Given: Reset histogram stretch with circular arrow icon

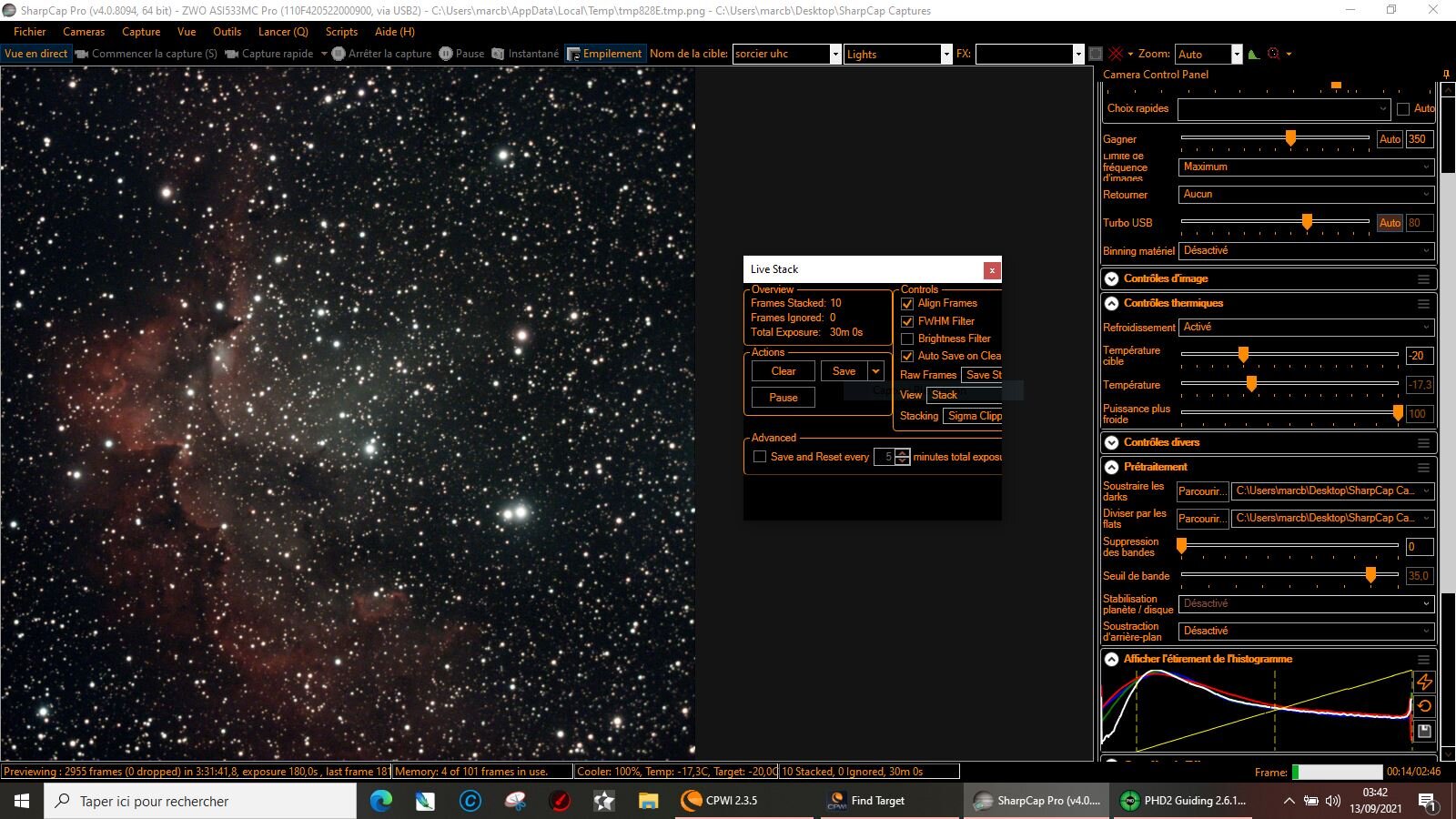Looking at the screenshot, I should 1424,706.
